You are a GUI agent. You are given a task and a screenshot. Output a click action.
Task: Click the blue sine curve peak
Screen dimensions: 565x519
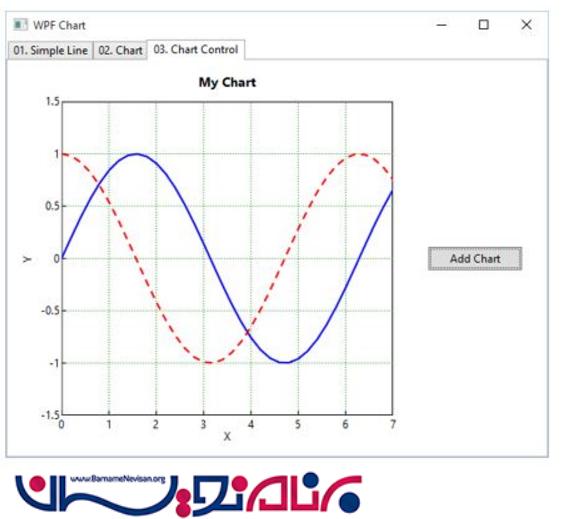coord(136,154)
